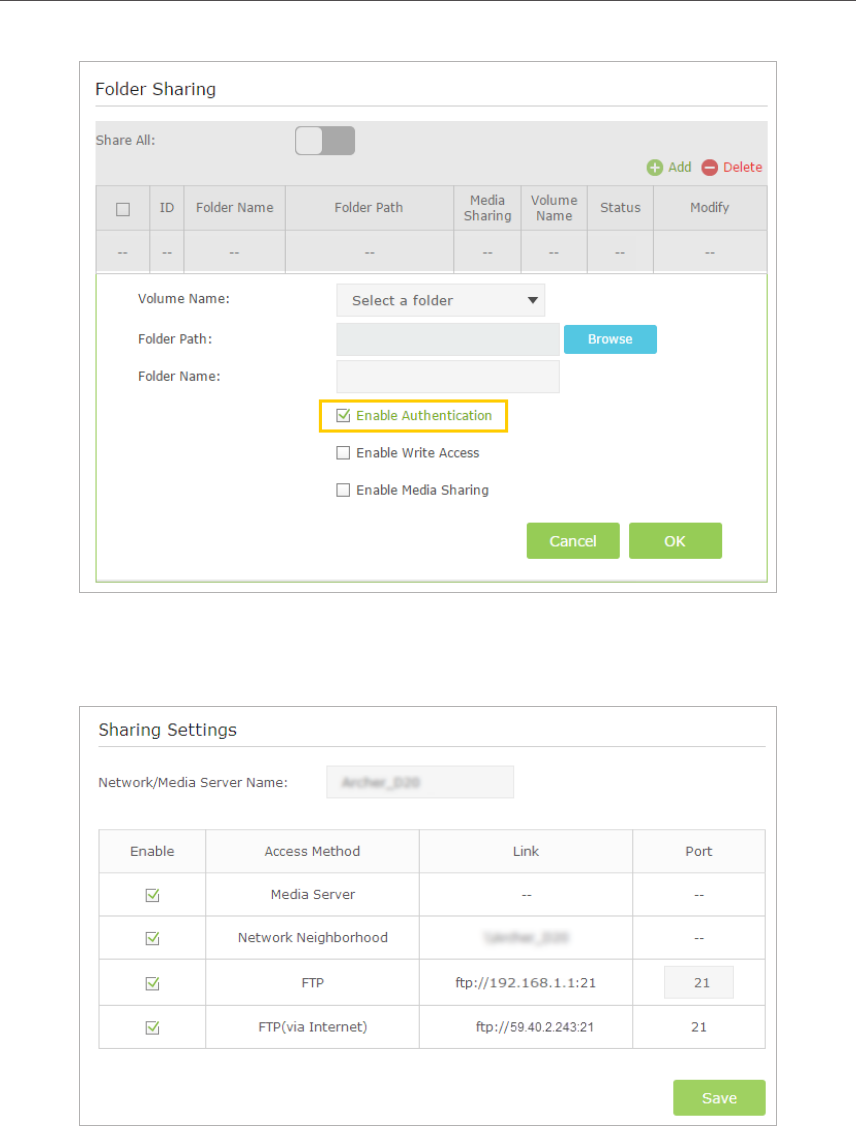Screen dimensions: 856x1126
Task: Save the sharing settings
Action: click(x=718, y=1098)
